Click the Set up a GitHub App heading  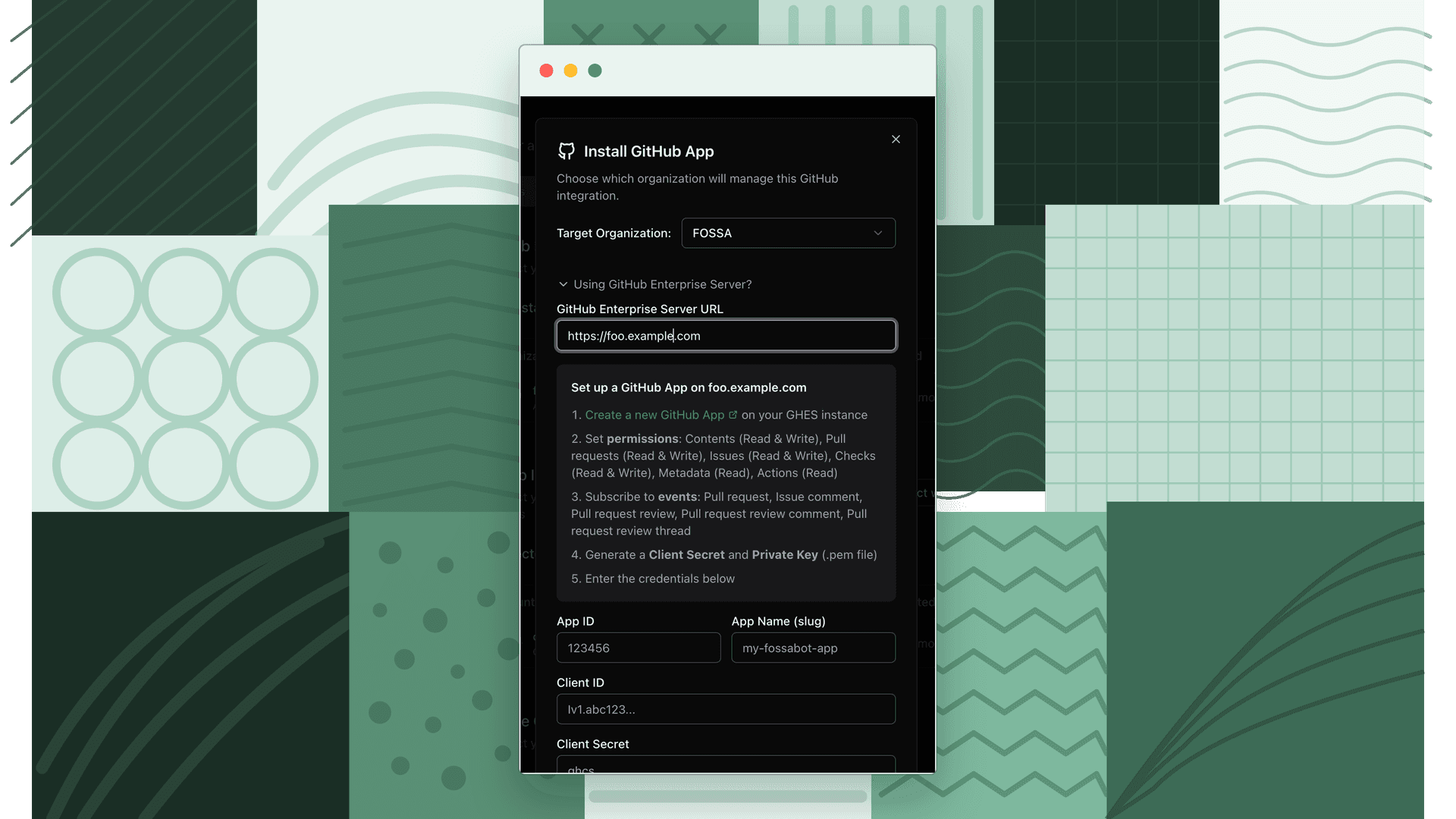click(689, 388)
